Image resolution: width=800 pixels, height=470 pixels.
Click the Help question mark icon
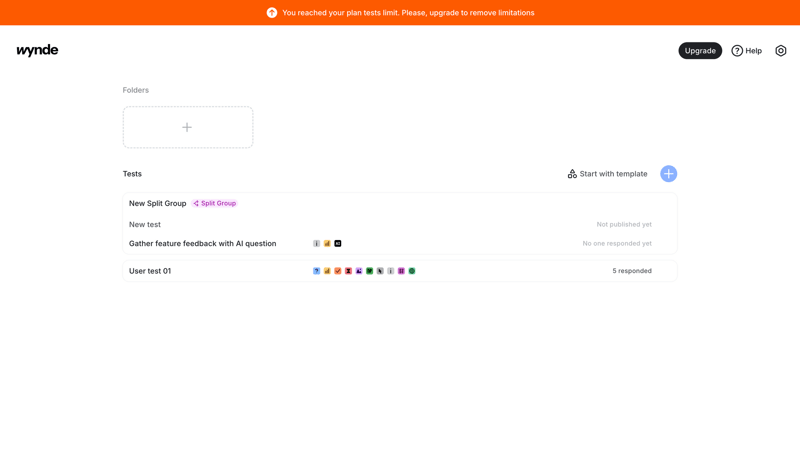(737, 51)
